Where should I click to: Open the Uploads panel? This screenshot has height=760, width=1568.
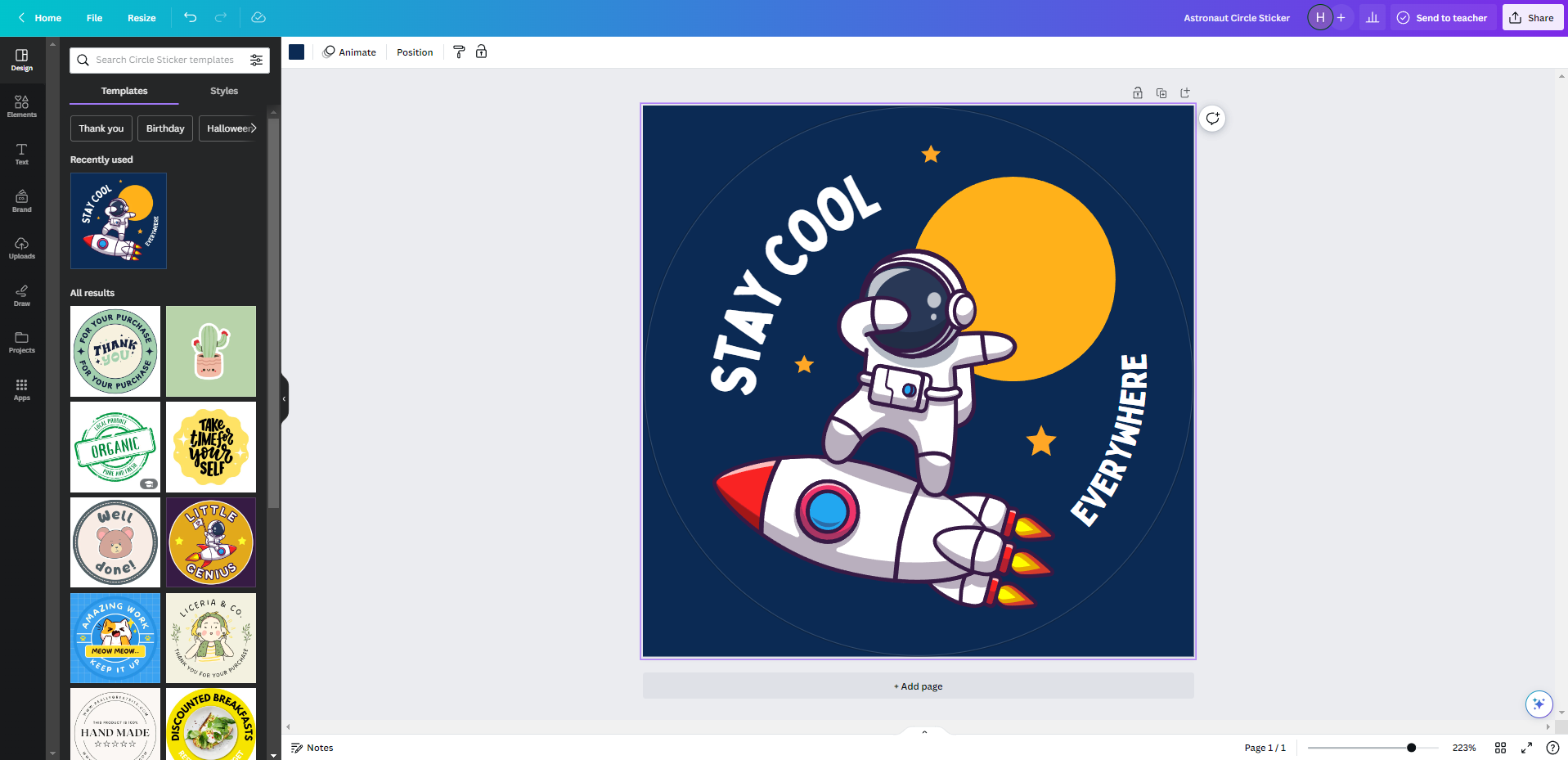pyautogui.click(x=21, y=248)
